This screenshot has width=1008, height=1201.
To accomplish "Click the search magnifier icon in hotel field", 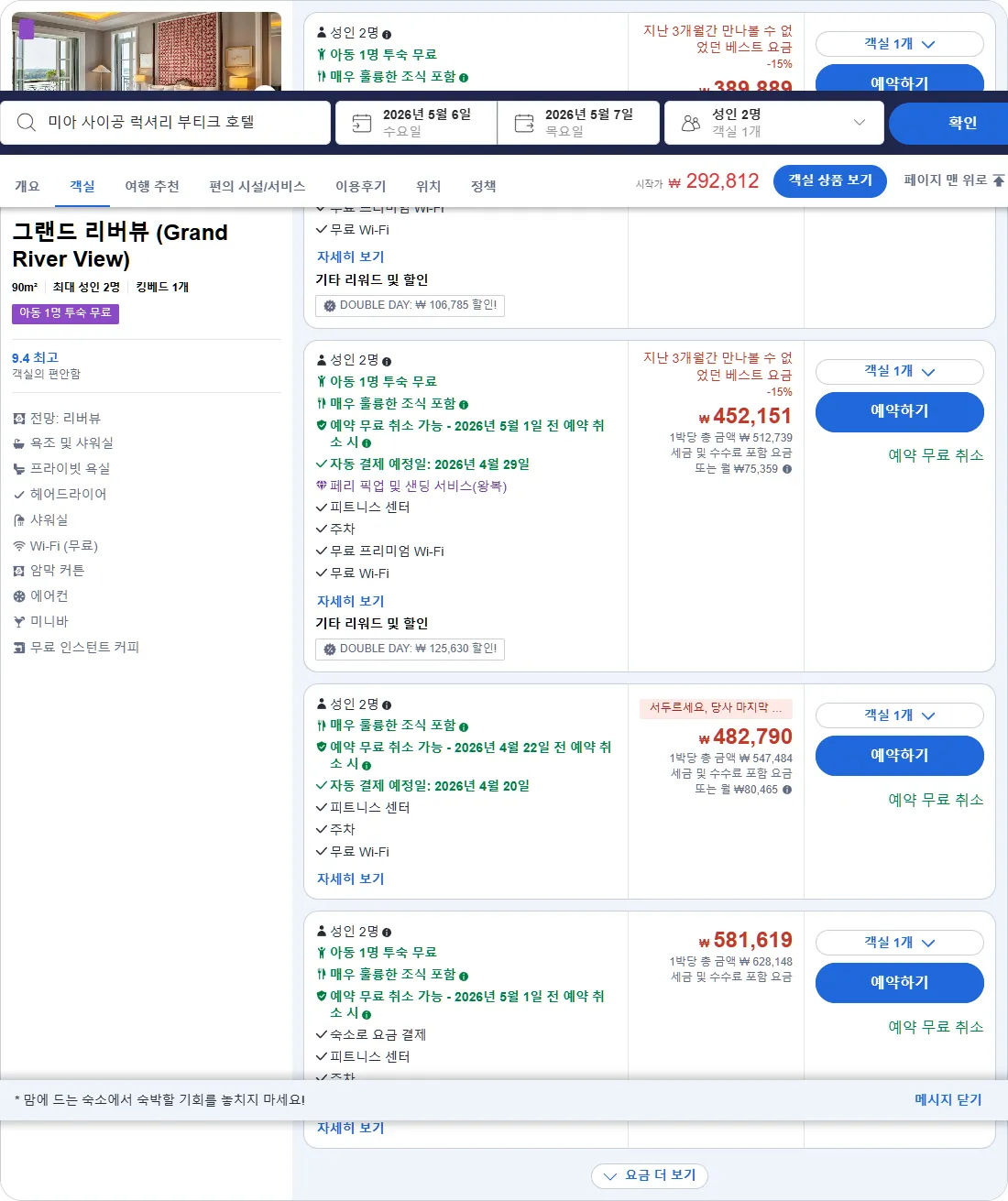I will (27, 122).
